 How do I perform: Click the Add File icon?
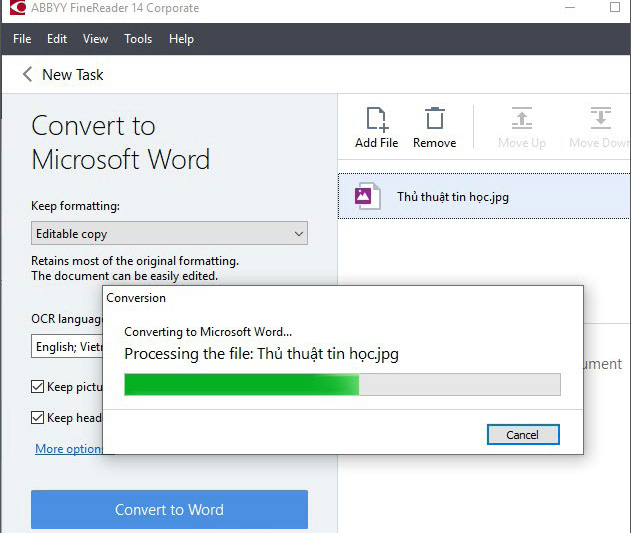376,119
